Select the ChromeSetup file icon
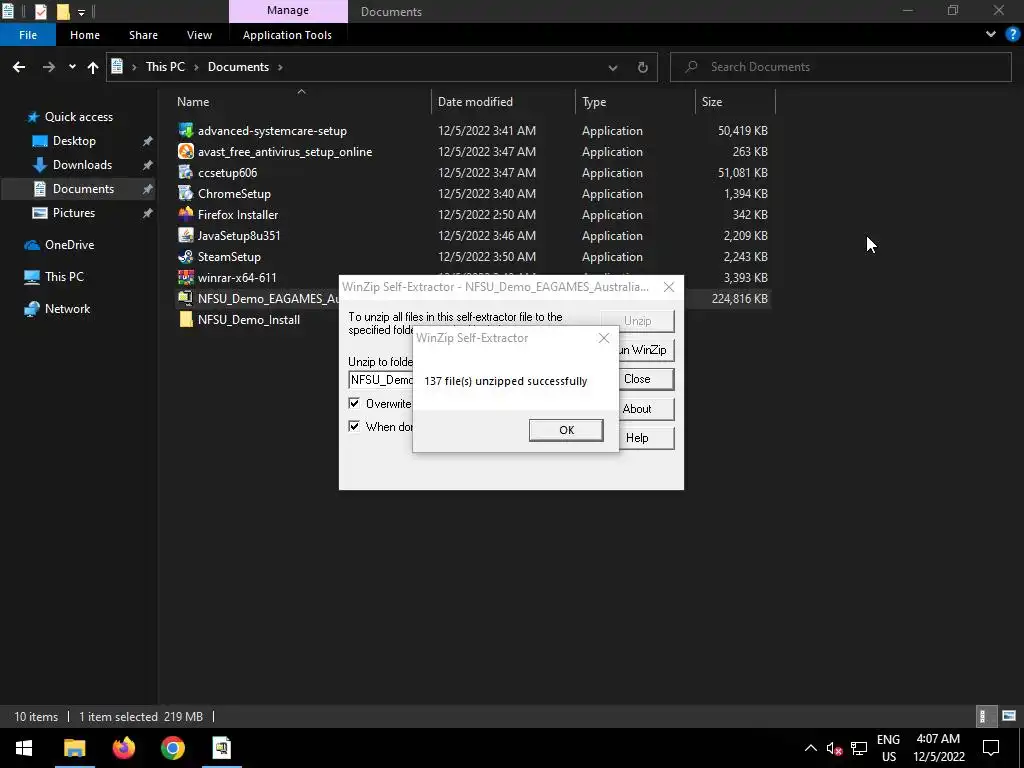This screenshot has width=1024, height=768. point(186,193)
